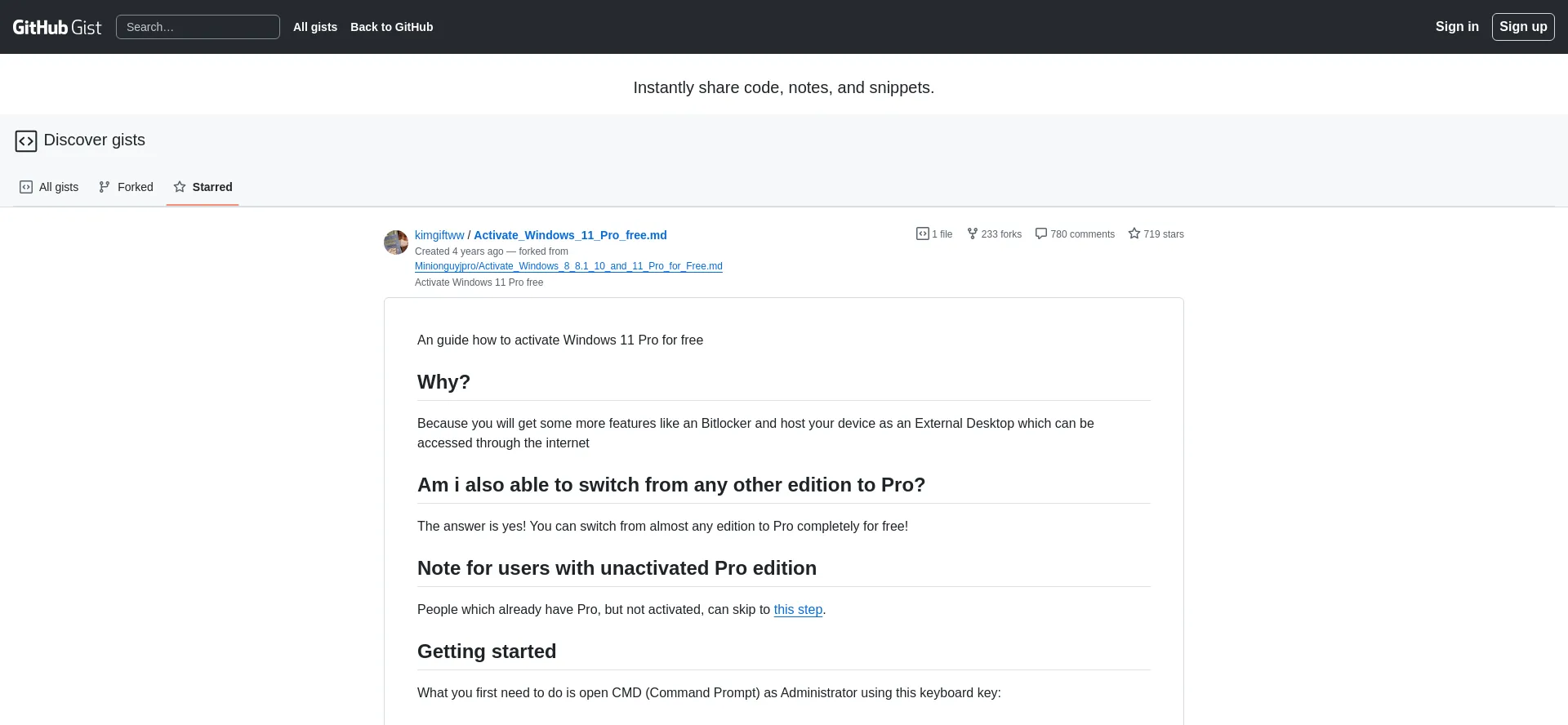Click Sign in
The height and width of the screenshot is (725, 1568).
1457,26
